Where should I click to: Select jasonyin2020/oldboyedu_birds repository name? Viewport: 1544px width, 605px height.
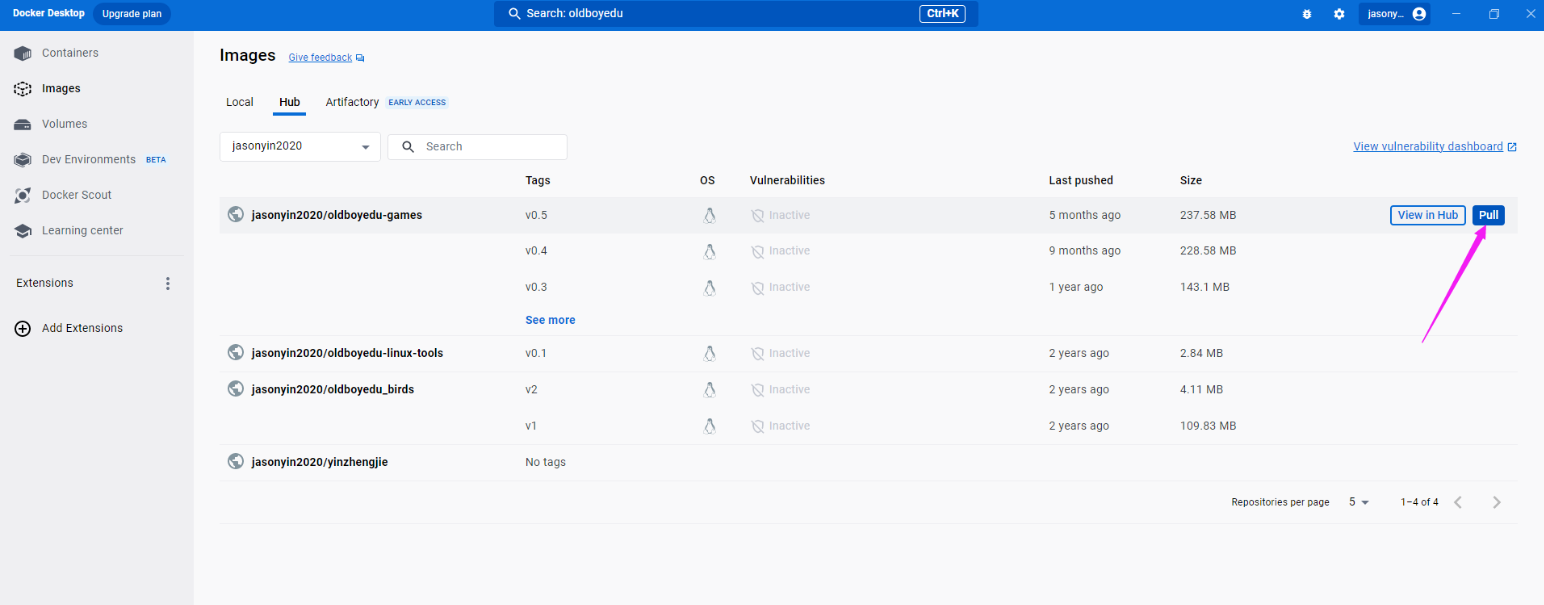pyautogui.click(x=333, y=389)
